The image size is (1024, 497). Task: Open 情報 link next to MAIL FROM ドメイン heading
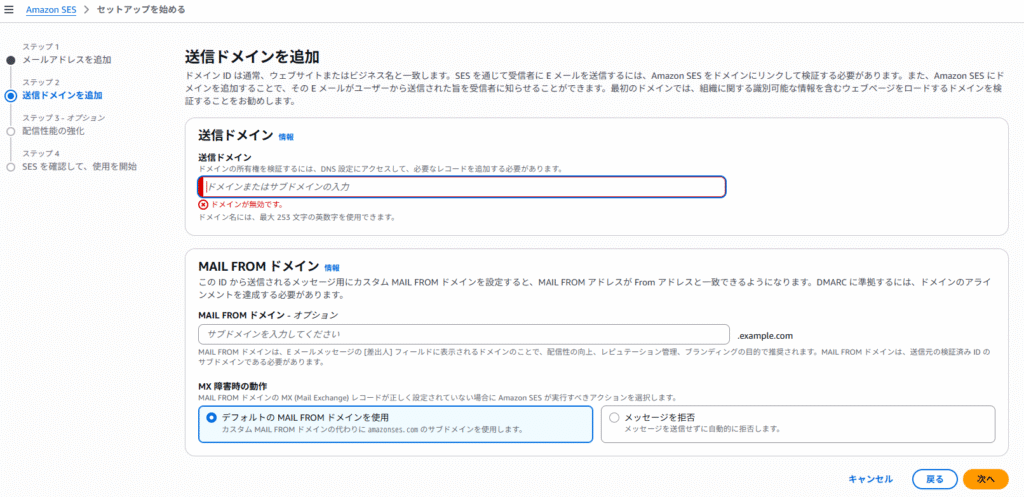coord(332,268)
